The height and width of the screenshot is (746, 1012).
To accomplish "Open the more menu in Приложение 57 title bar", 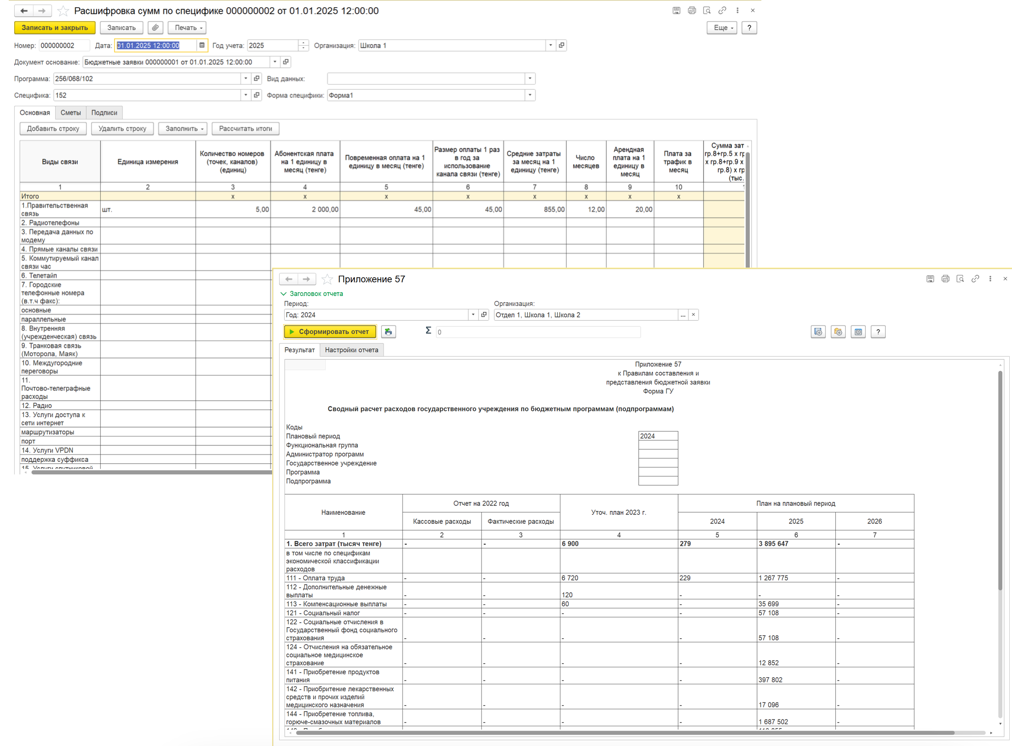I will click(x=990, y=279).
